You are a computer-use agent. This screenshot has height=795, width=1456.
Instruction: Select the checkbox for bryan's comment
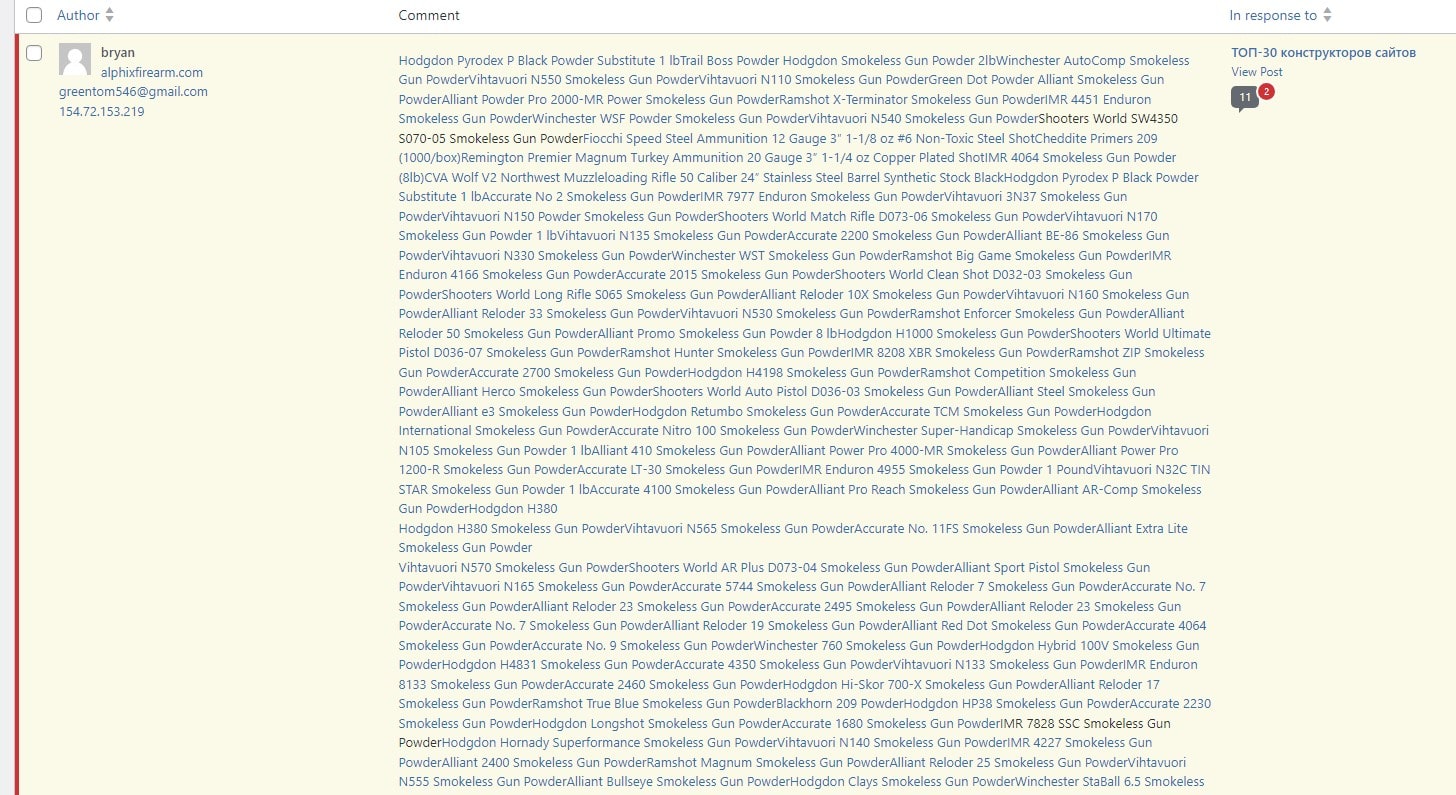point(34,53)
